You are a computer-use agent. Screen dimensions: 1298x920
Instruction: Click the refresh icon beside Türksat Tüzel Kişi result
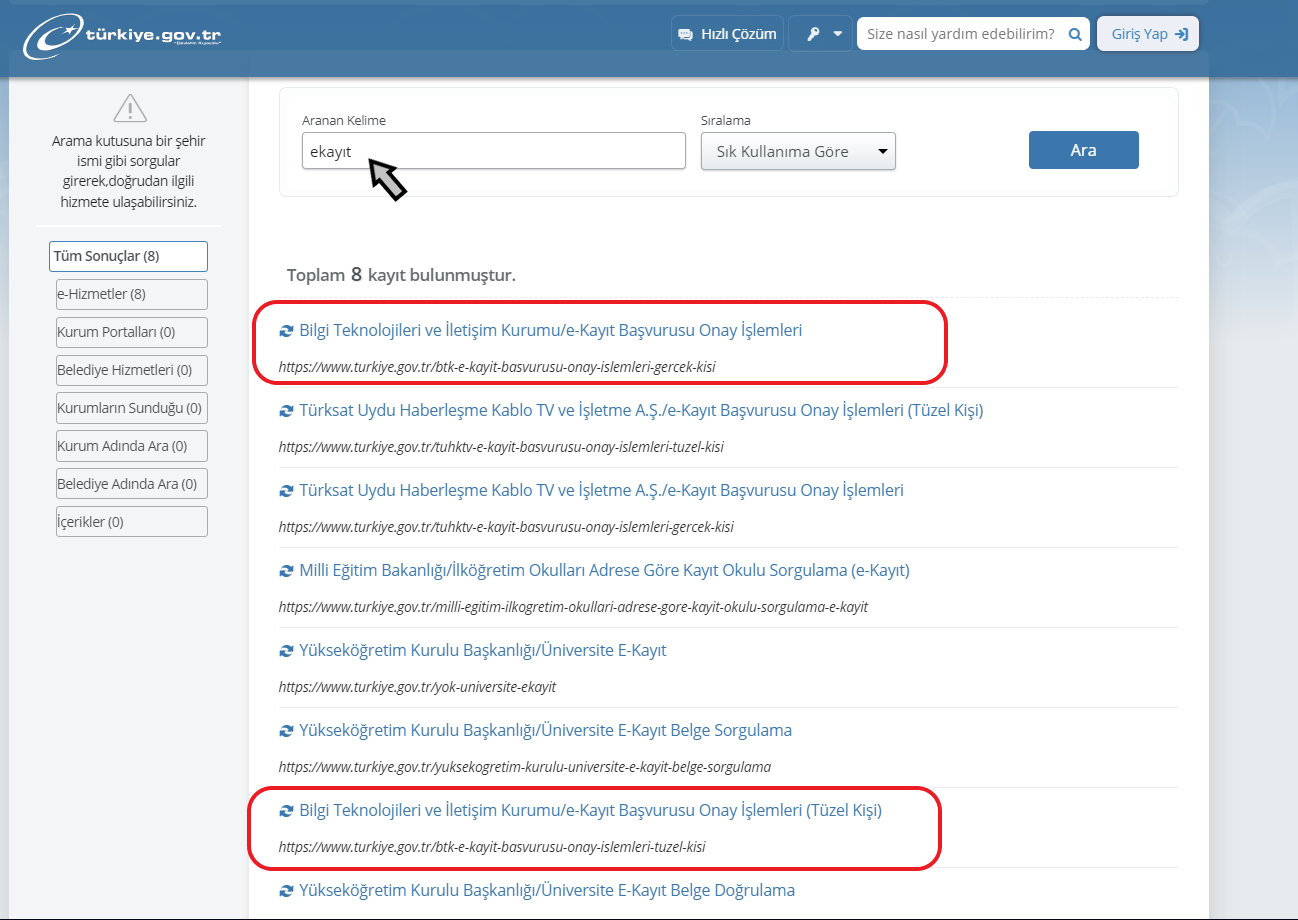286,411
